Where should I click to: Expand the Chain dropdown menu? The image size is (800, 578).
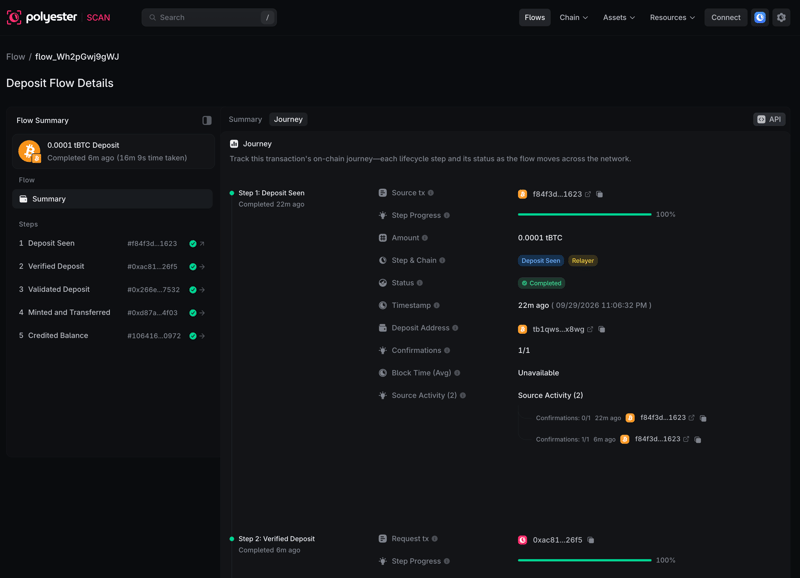pos(573,17)
